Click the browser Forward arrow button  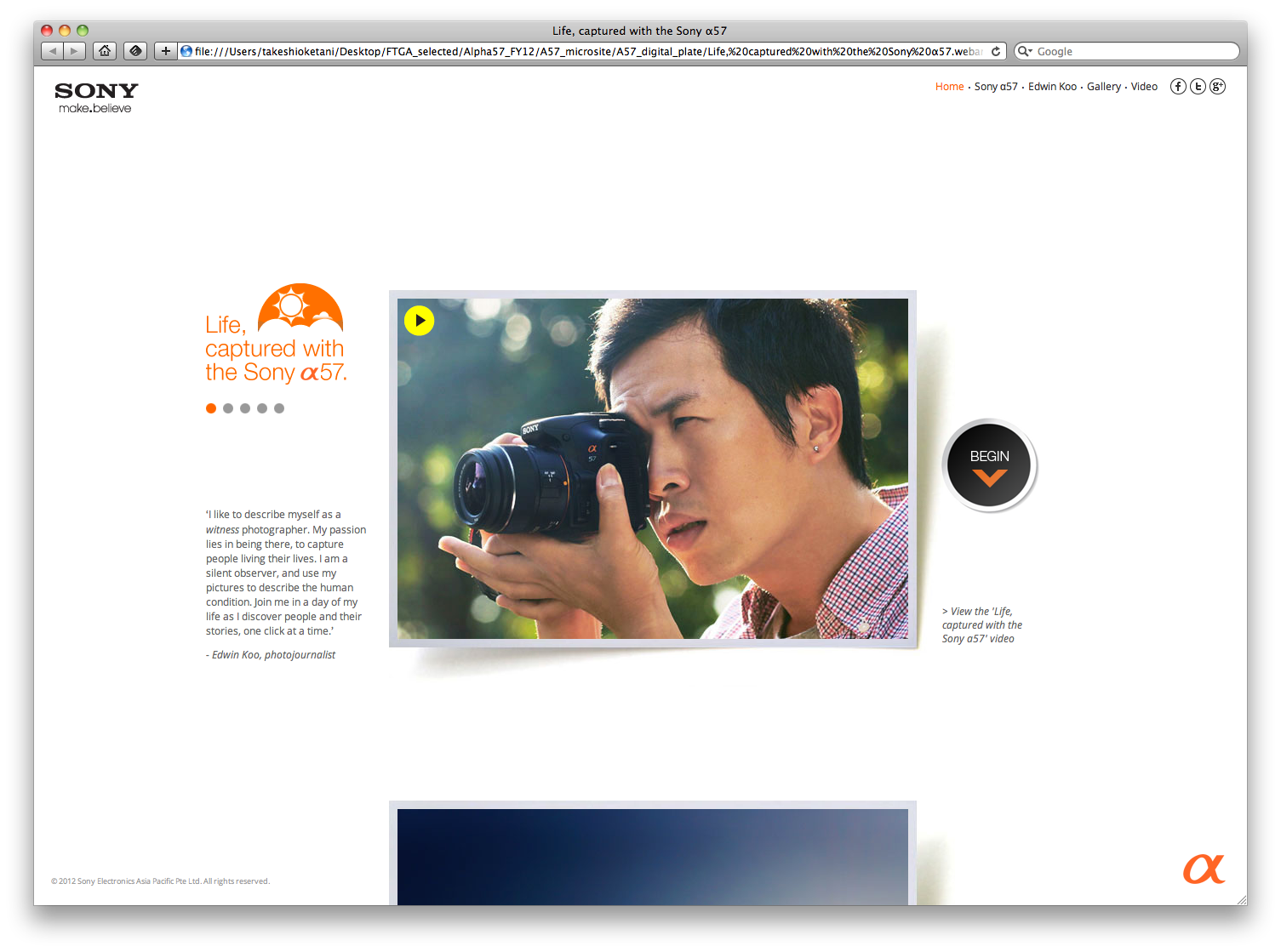pyautogui.click(x=74, y=51)
